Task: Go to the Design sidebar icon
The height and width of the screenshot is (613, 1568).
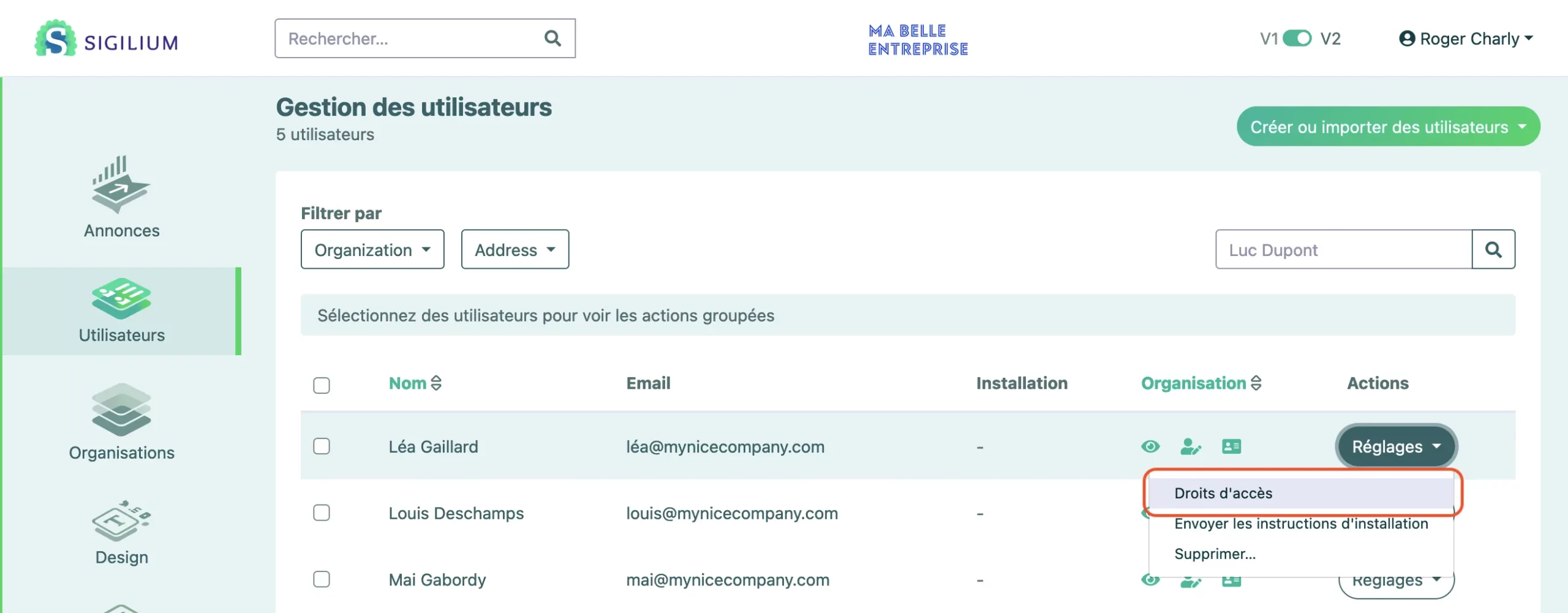Action: coord(121,521)
